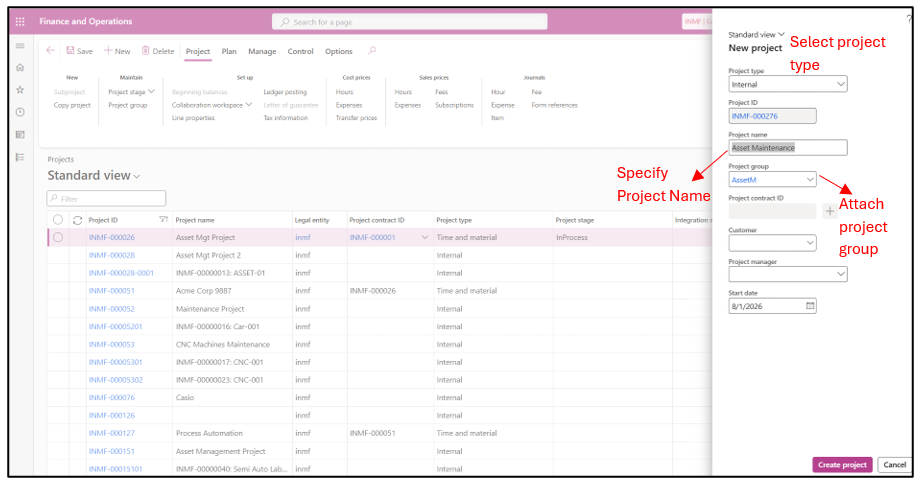The height and width of the screenshot is (480, 915).
Task: Click Project type column header
Action: (454, 220)
